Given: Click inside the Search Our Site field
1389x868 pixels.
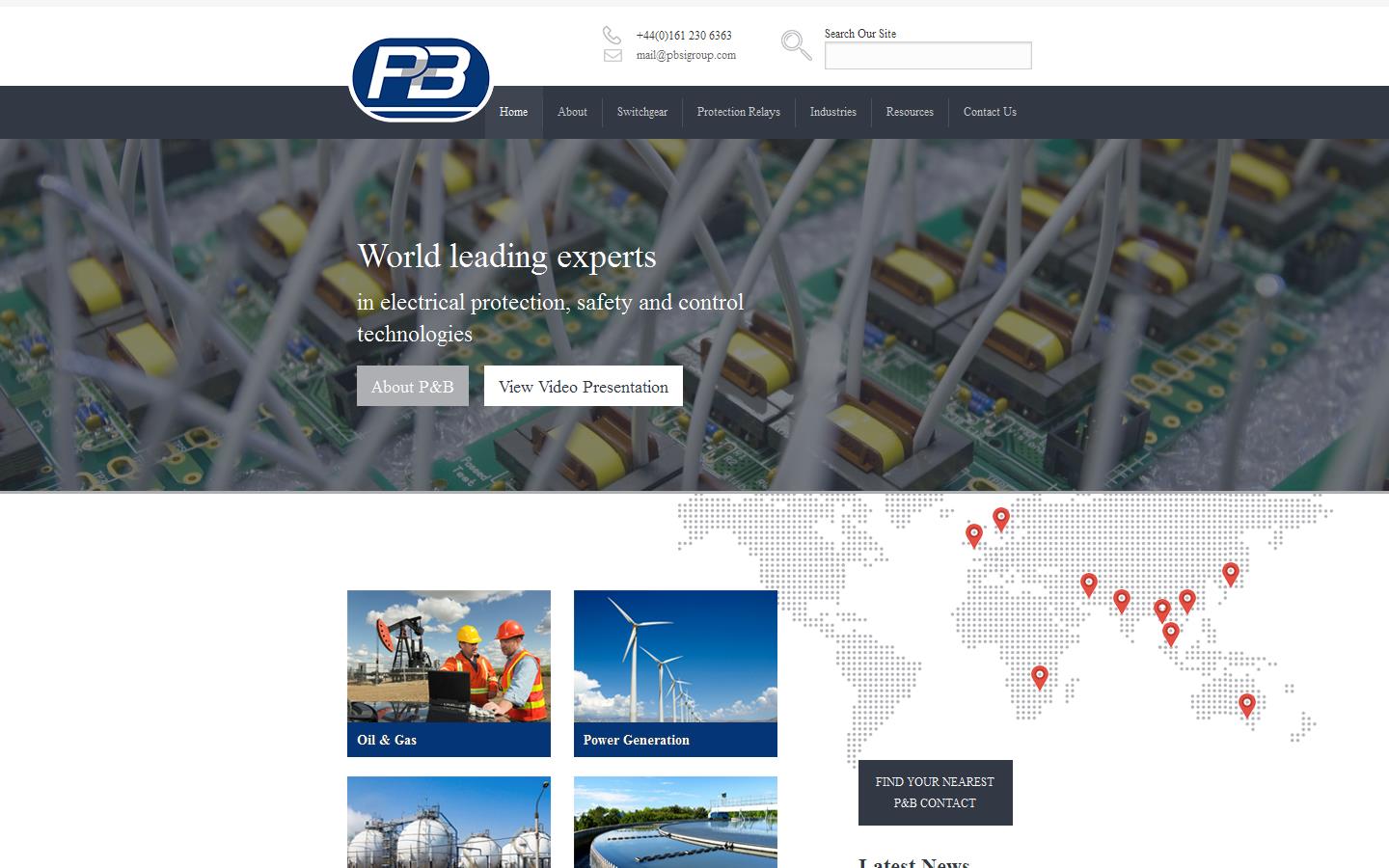Looking at the screenshot, I should click(x=927, y=55).
